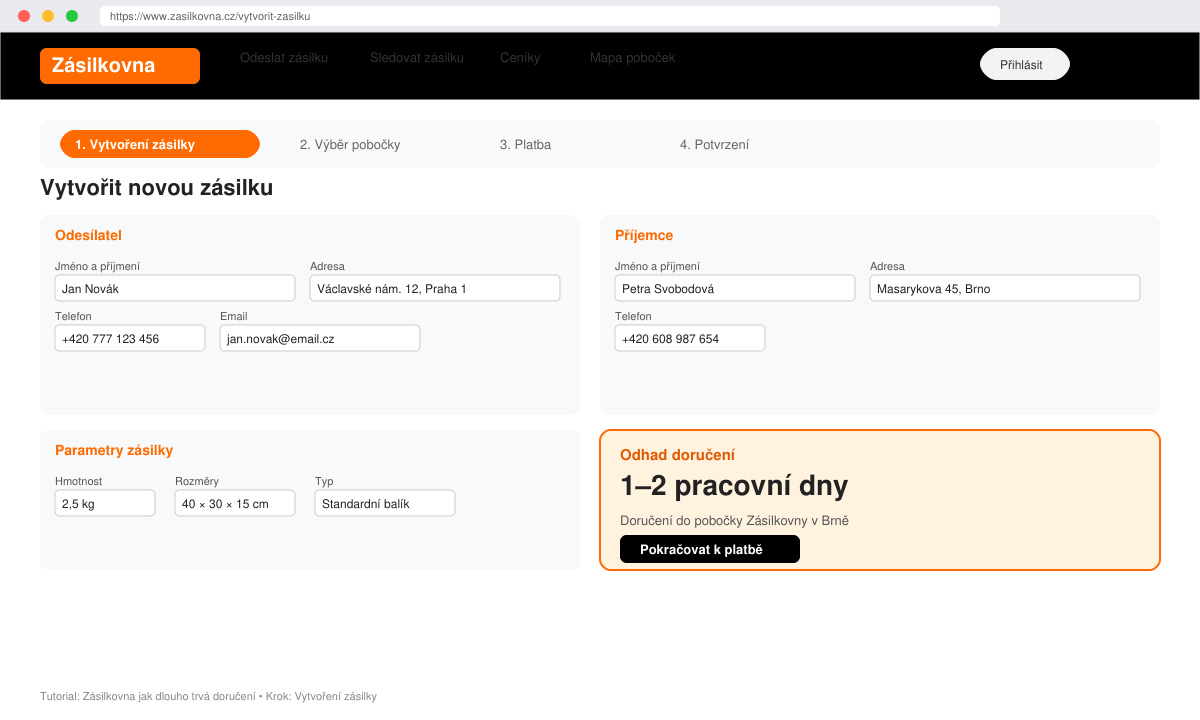Click the Hmotnost field with 2,5 kg
1200x720 pixels.
pyautogui.click(x=105, y=503)
